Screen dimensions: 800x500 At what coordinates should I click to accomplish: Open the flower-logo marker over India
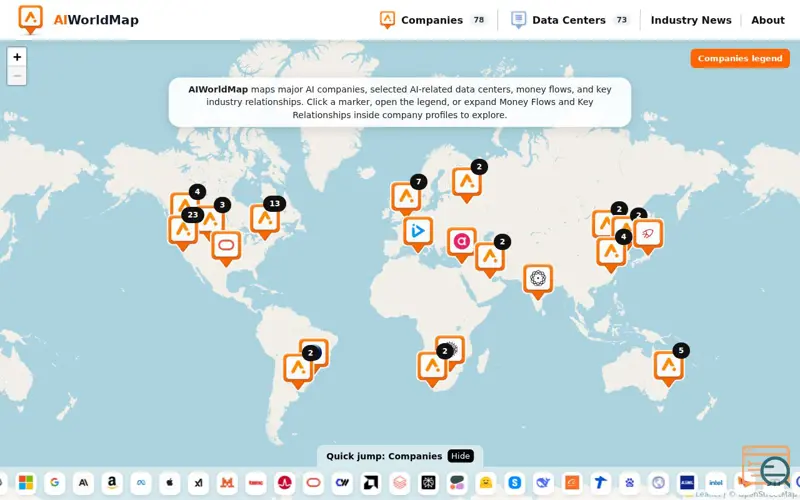[x=538, y=281]
